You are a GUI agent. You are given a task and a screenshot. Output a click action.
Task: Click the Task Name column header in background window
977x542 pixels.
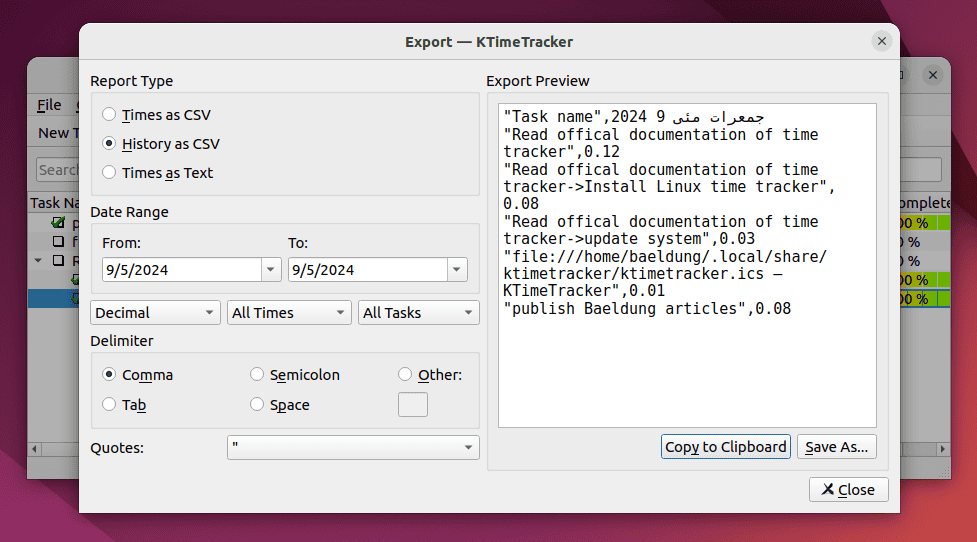(55, 203)
